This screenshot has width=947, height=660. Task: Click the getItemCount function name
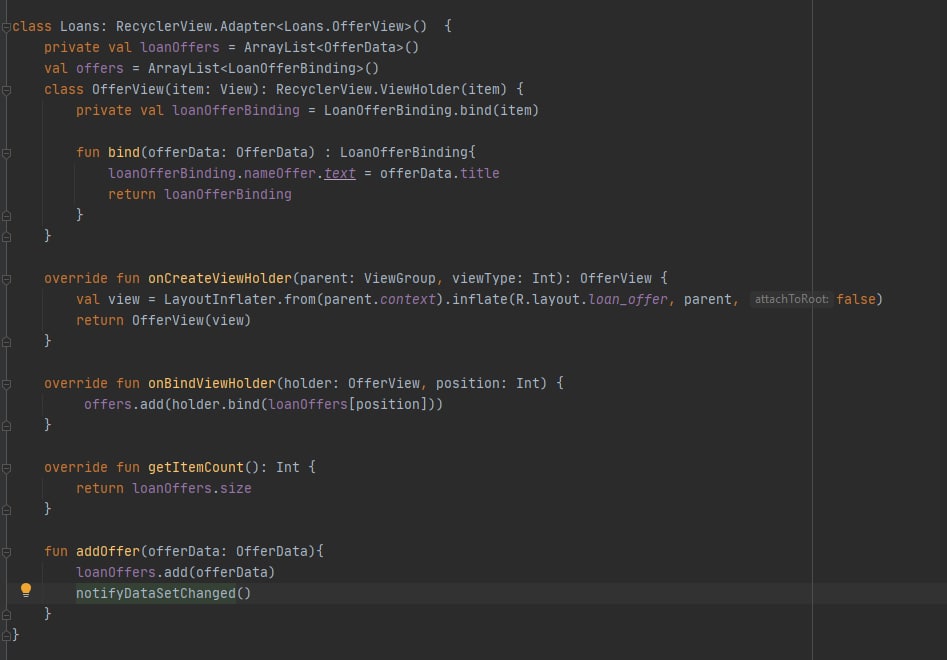pyautogui.click(x=196, y=467)
